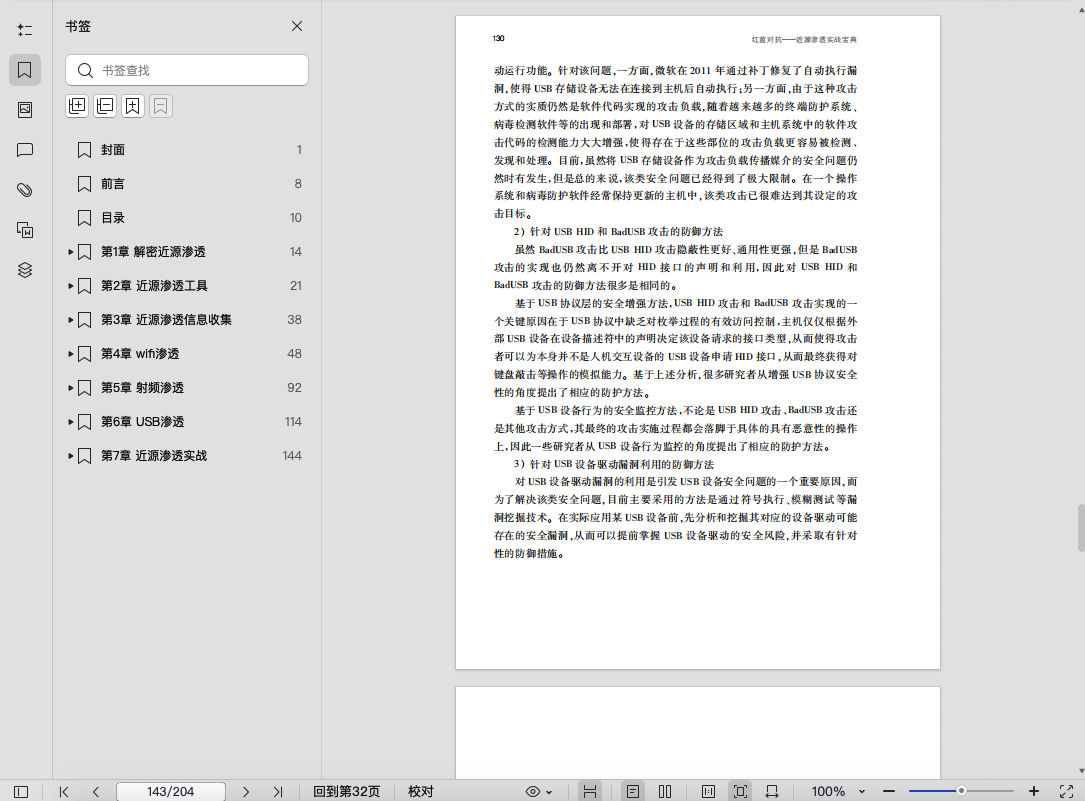The width and height of the screenshot is (1085, 801).
Task: Expand 第6章 USB渗透 bookmark
Action: click(71, 422)
